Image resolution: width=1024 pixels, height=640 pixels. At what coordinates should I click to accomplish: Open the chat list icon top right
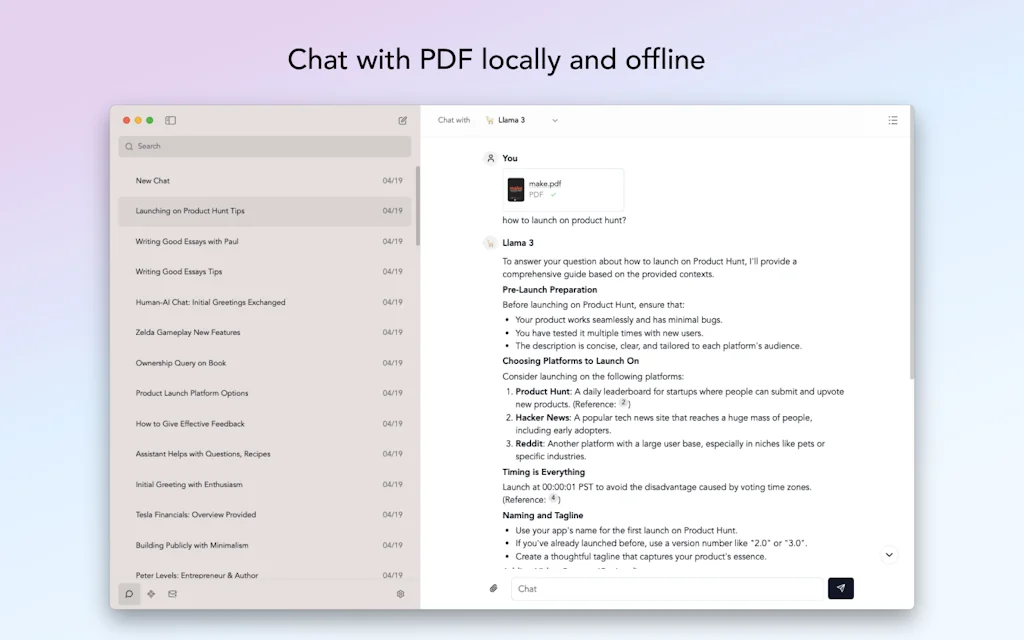pyautogui.click(x=893, y=119)
